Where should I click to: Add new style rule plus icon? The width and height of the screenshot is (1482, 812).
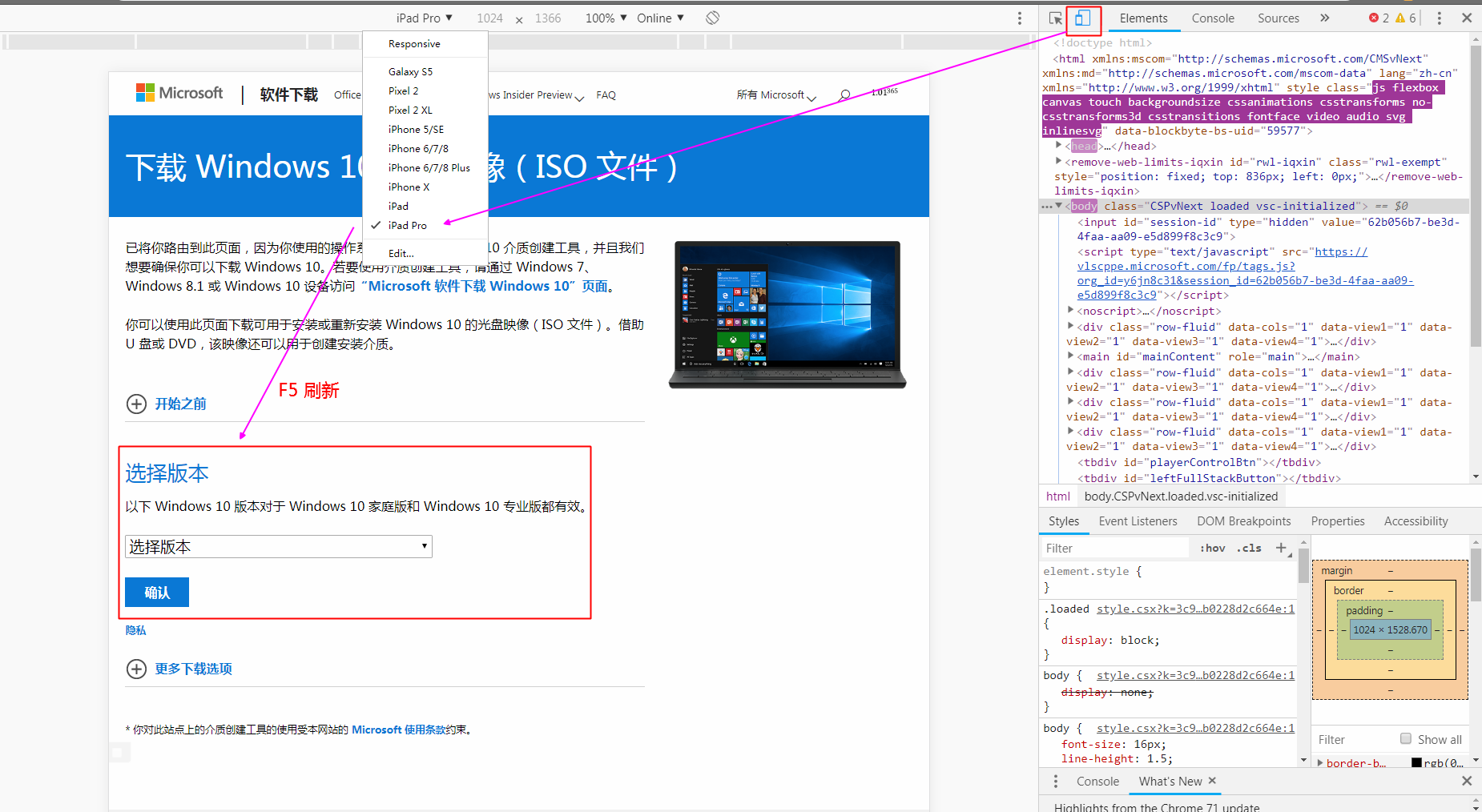click(1281, 548)
